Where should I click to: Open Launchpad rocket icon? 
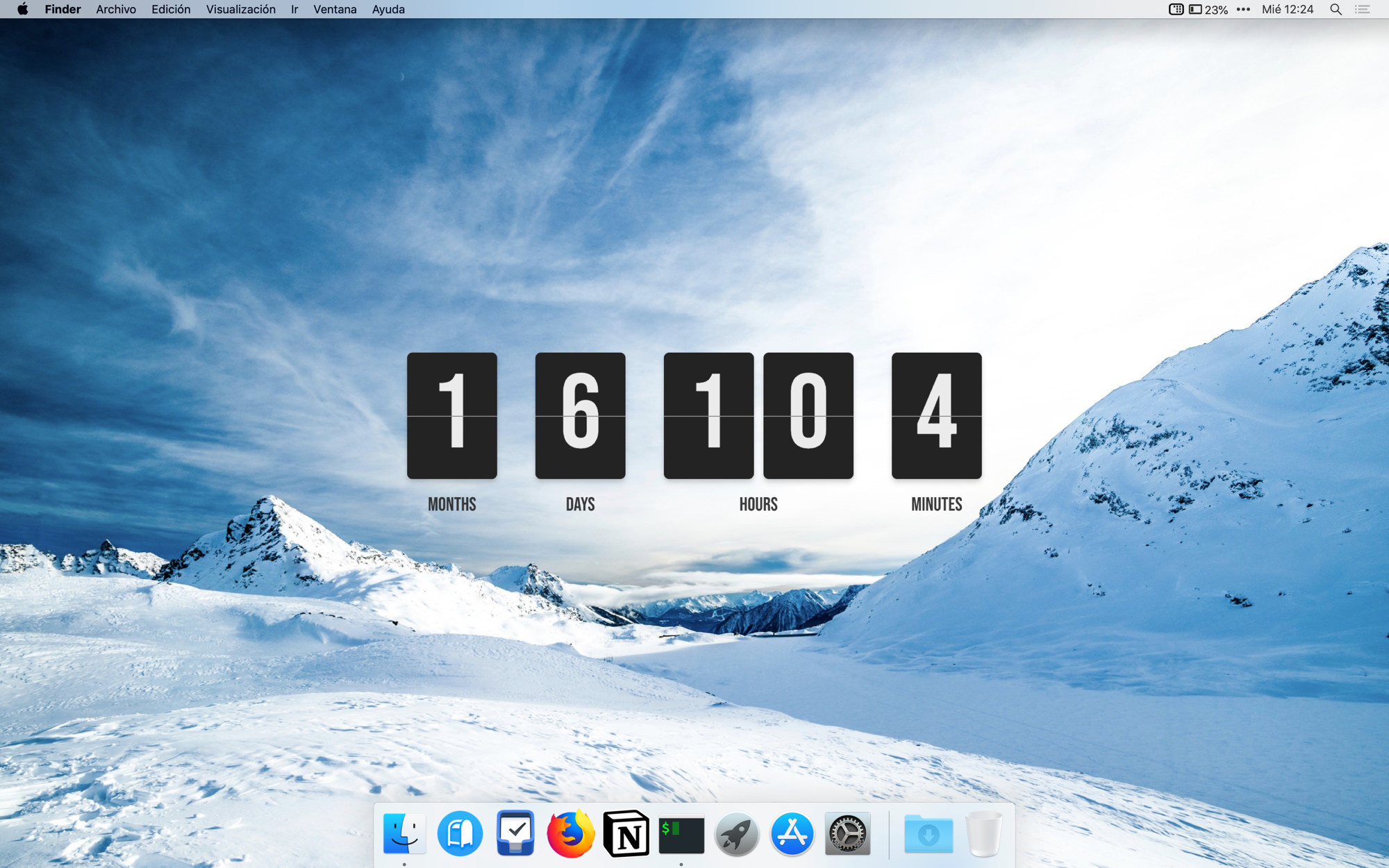click(737, 833)
